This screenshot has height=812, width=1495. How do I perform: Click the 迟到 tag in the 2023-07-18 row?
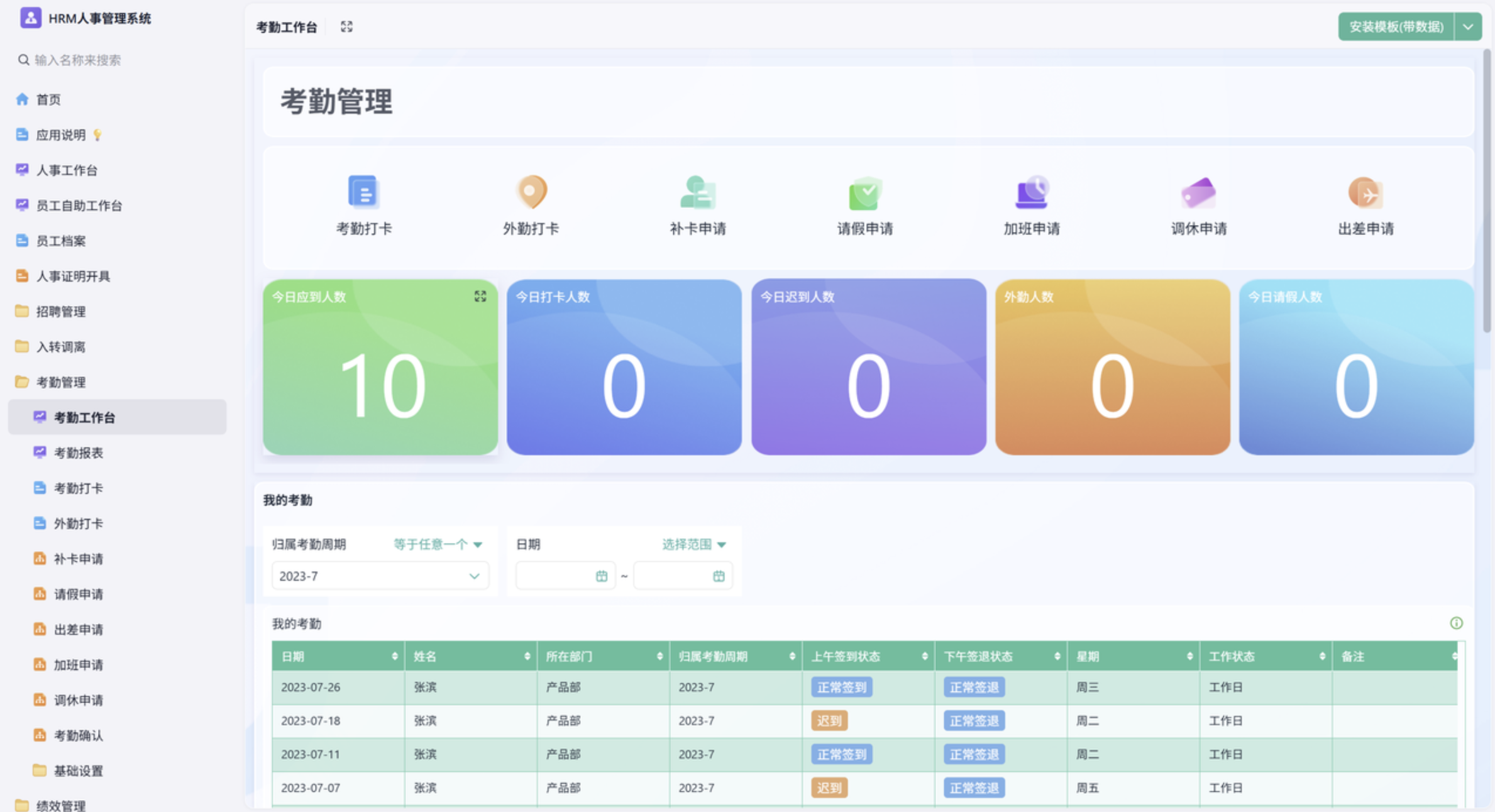pos(829,721)
